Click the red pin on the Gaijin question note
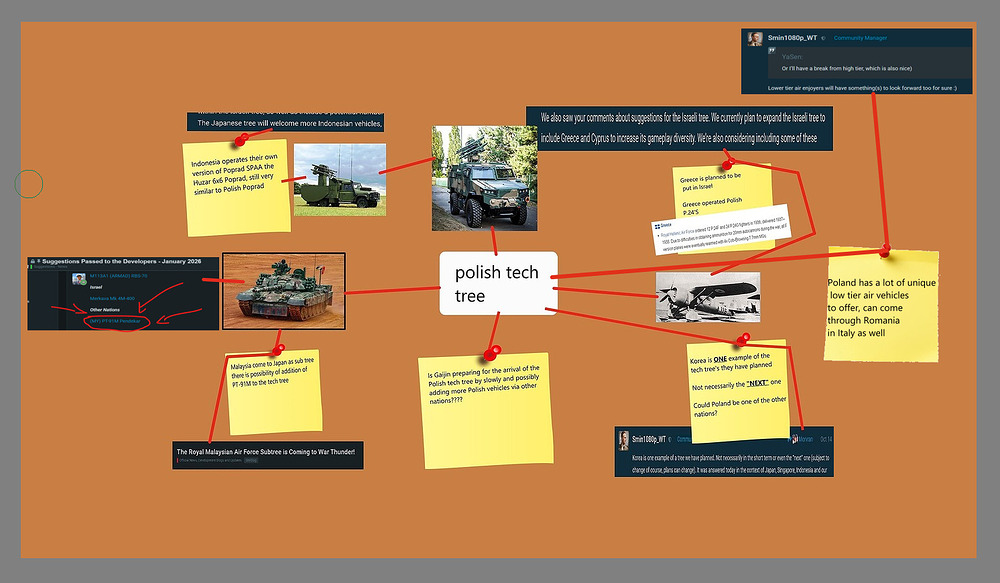This screenshot has width=1000, height=583. coord(491,352)
